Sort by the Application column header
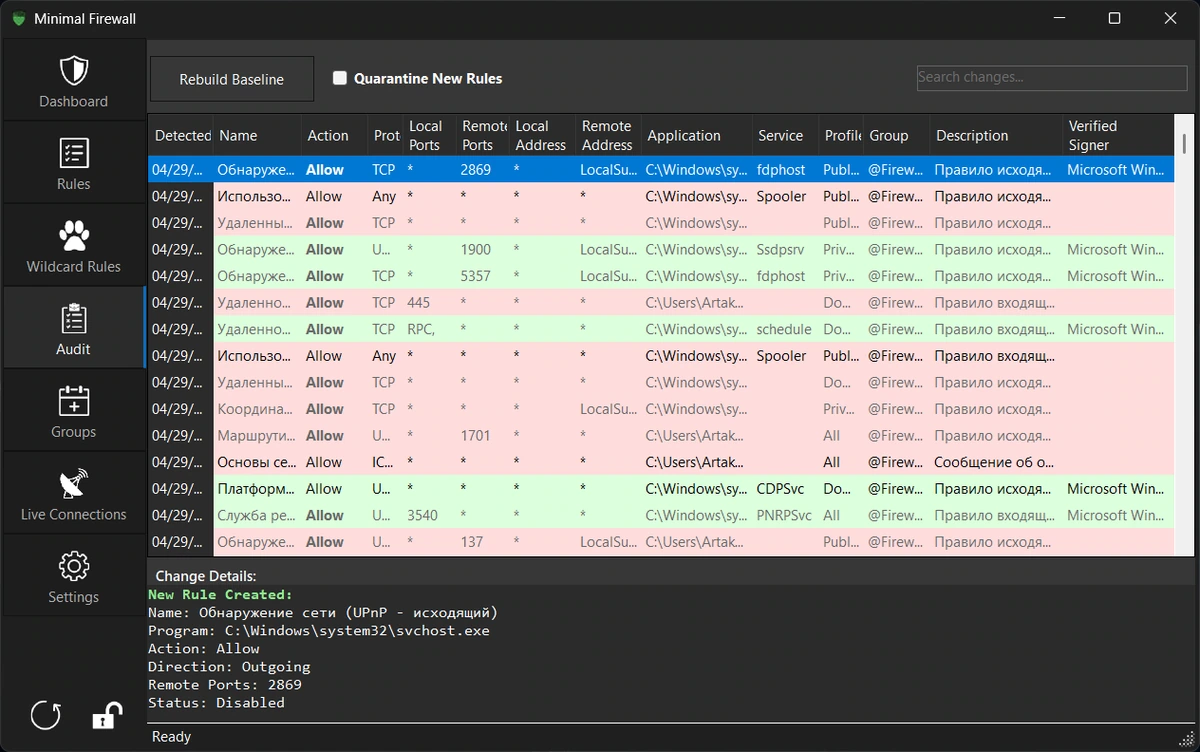Screen dimensions: 1200x752 (x=697, y=135)
